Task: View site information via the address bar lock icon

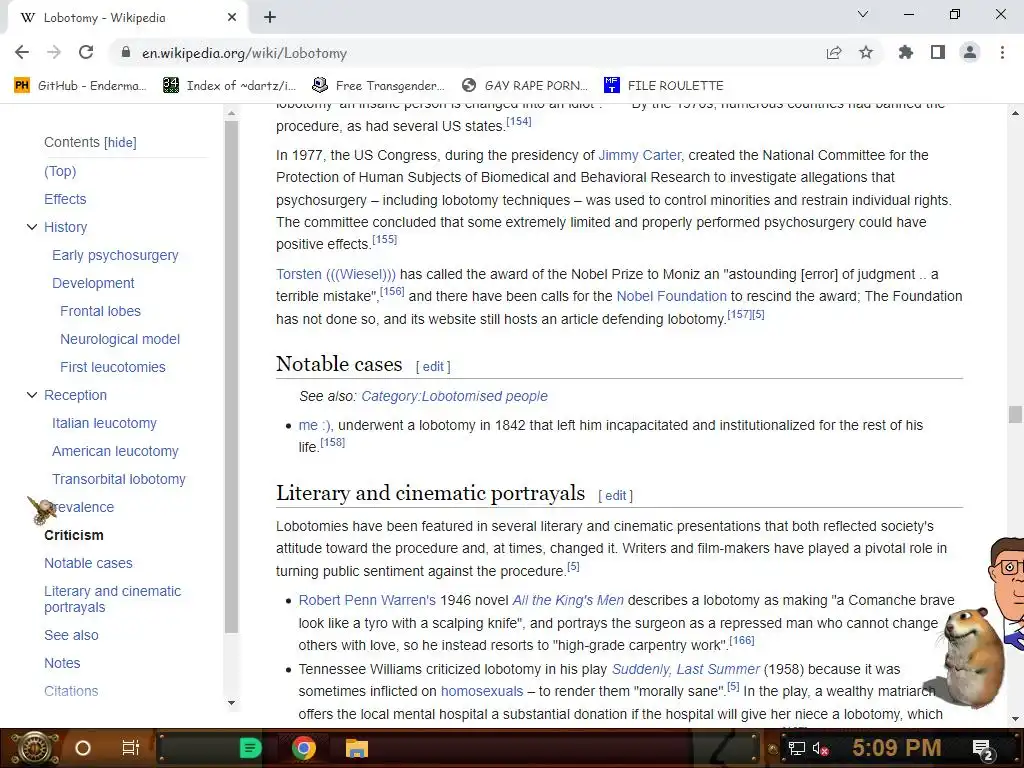Action: [126, 53]
